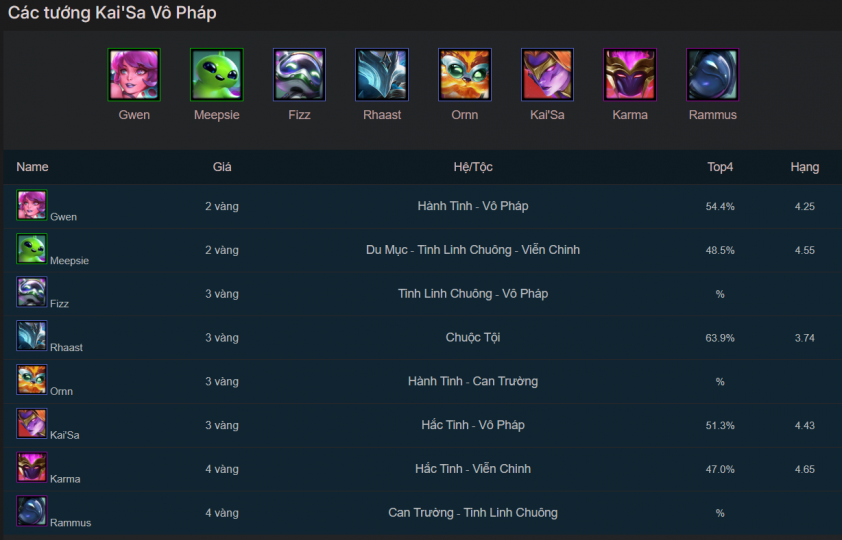Click Gwen's small icon in the table
The image size is (842, 540).
coord(31,205)
